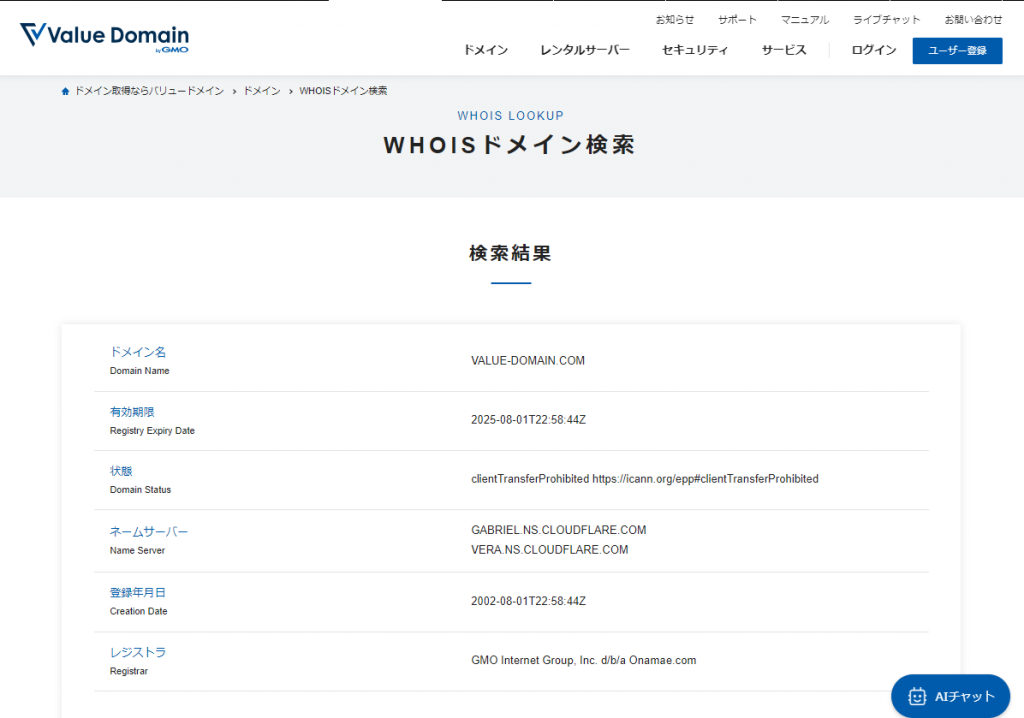1024x718 pixels.
Task: Open the ドメイン navigation menu
Action: (486, 50)
